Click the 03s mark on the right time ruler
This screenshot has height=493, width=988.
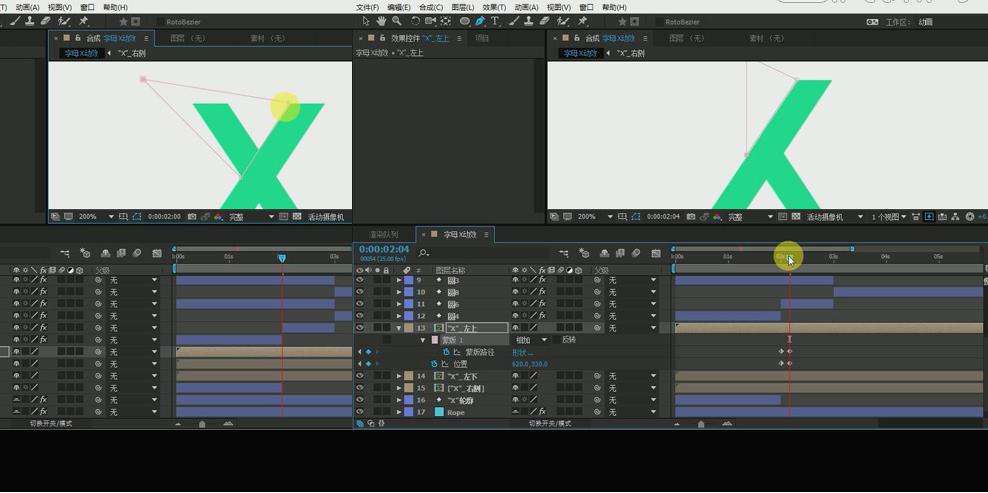click(833, 257)
